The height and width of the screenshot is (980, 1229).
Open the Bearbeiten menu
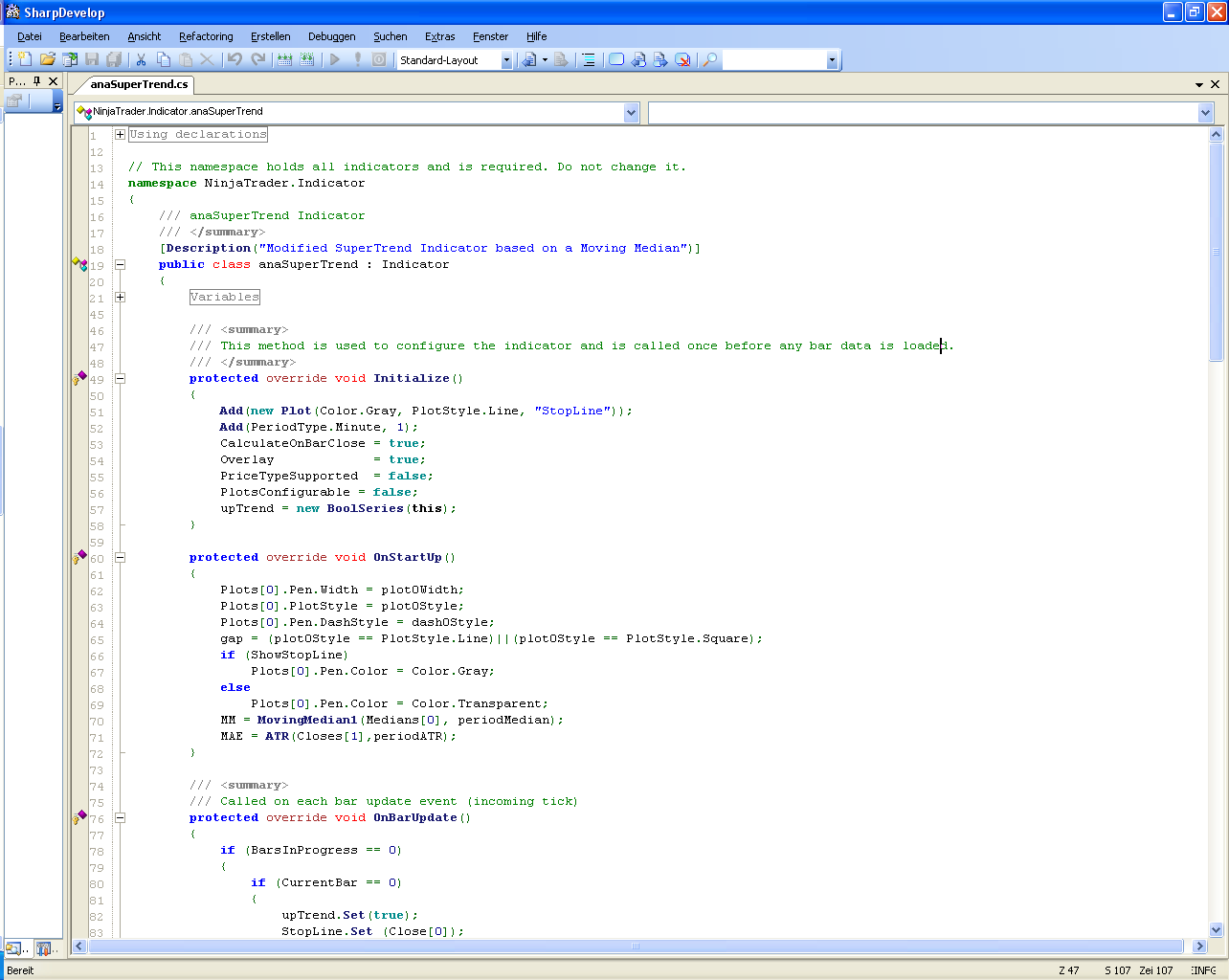pos(84,36)
